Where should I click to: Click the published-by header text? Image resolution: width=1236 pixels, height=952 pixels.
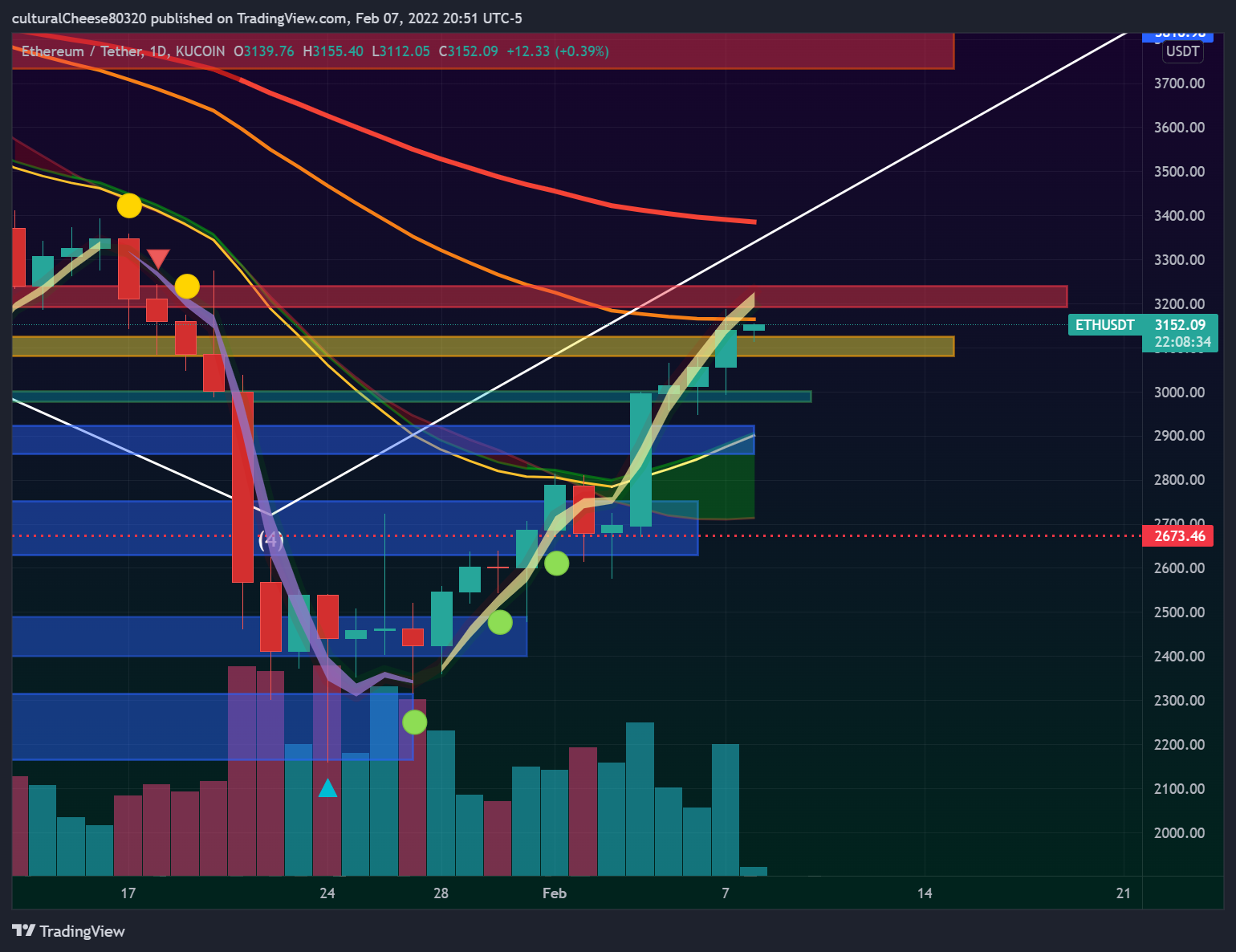pyautogui.click(x=266, y=18)
